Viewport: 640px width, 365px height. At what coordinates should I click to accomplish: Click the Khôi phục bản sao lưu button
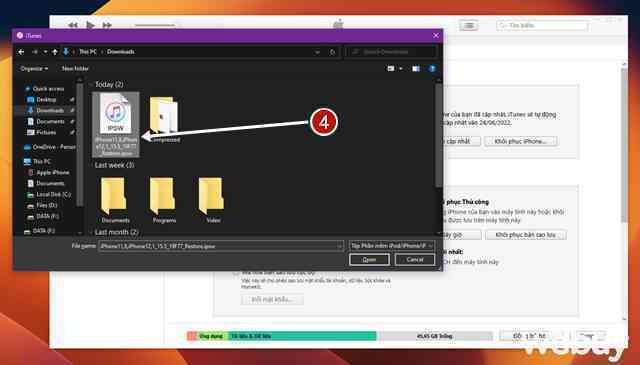(x=526, y=235)
